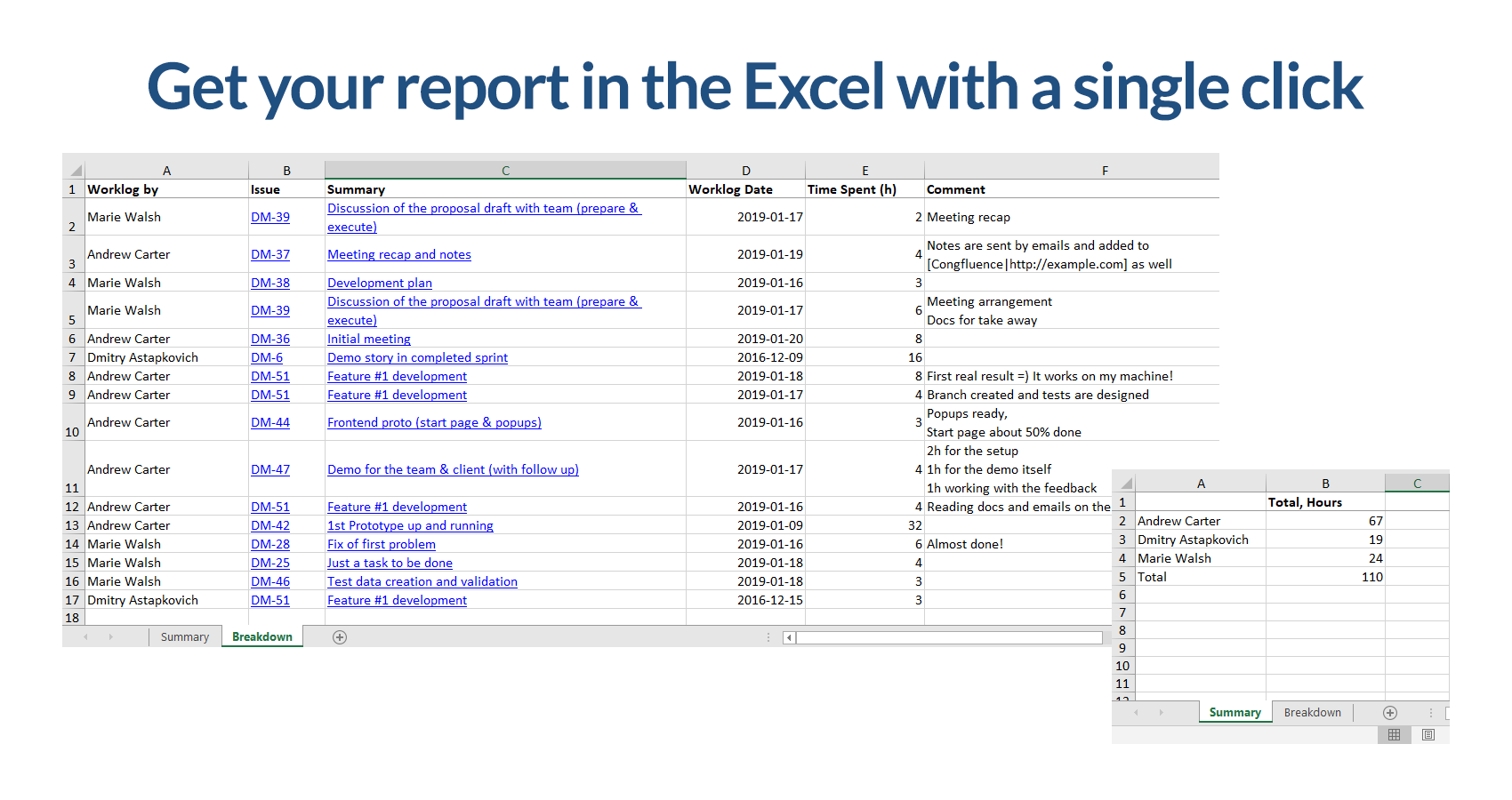Switch to Normal view using the grid icon
The height and width of the screenshot is (800, 1512).
(1394, 735)
